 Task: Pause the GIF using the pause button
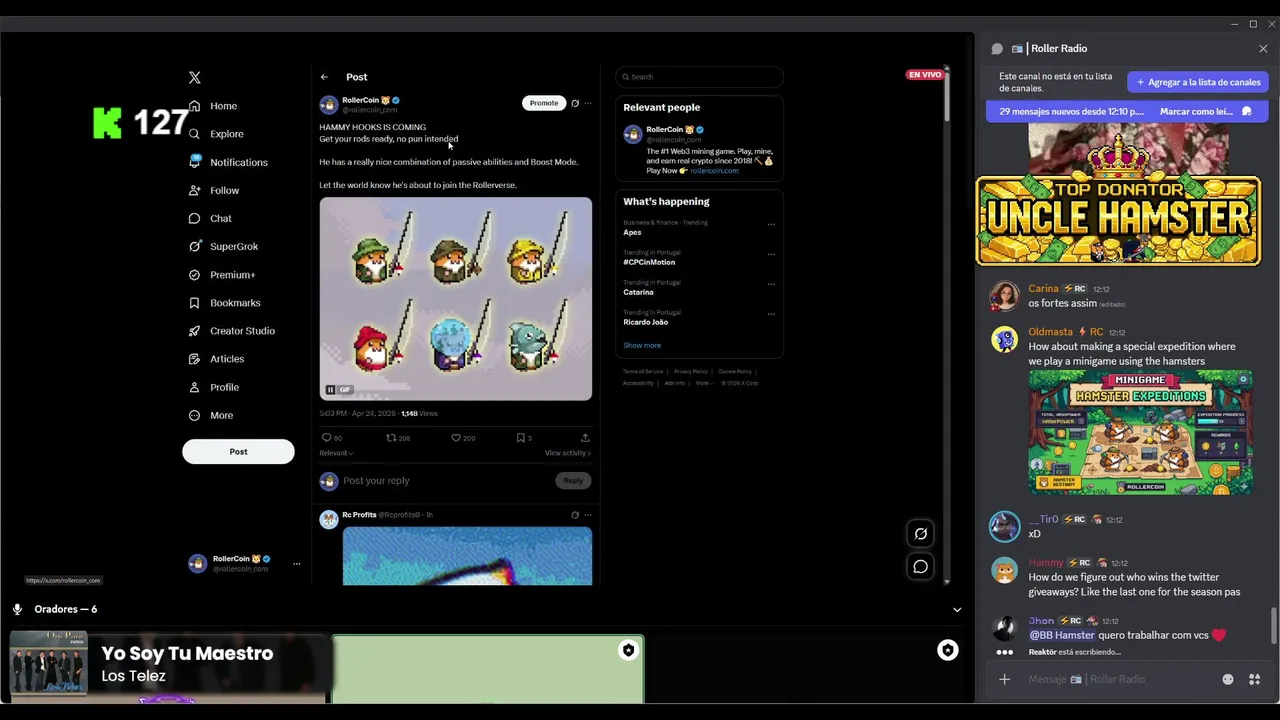click(330, 390)
